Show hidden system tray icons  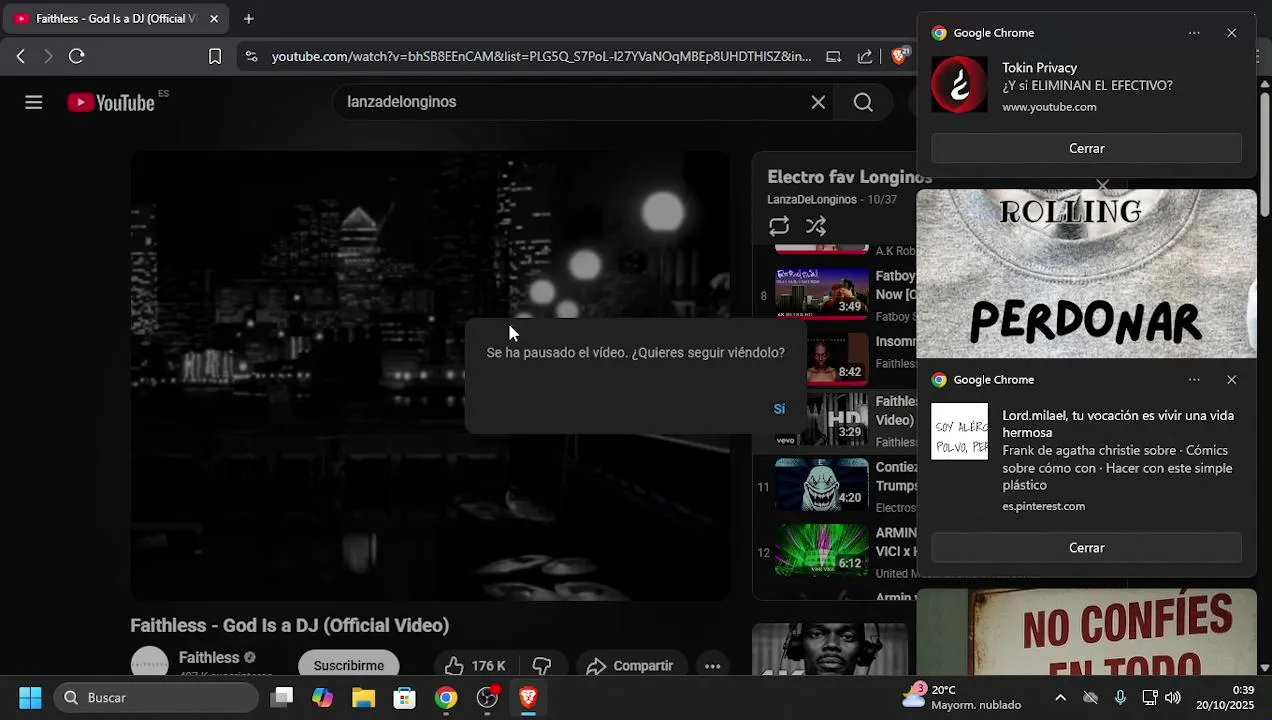1060,698
